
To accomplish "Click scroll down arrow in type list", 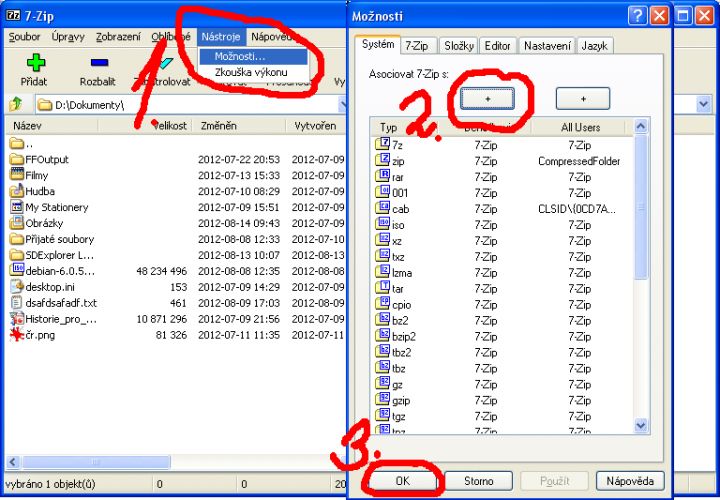I will pyautogui.click(x=641, y=426).
